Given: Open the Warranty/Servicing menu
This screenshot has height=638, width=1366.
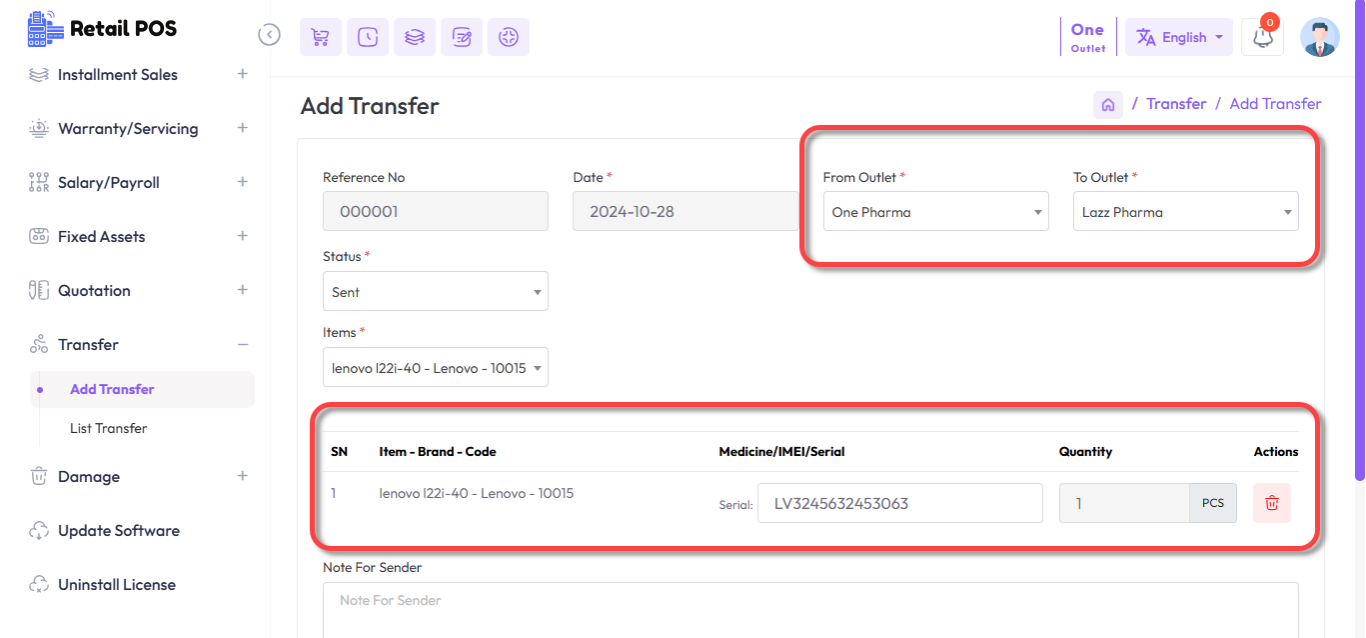Looking at the screenshot, I should tap(125, 128).
